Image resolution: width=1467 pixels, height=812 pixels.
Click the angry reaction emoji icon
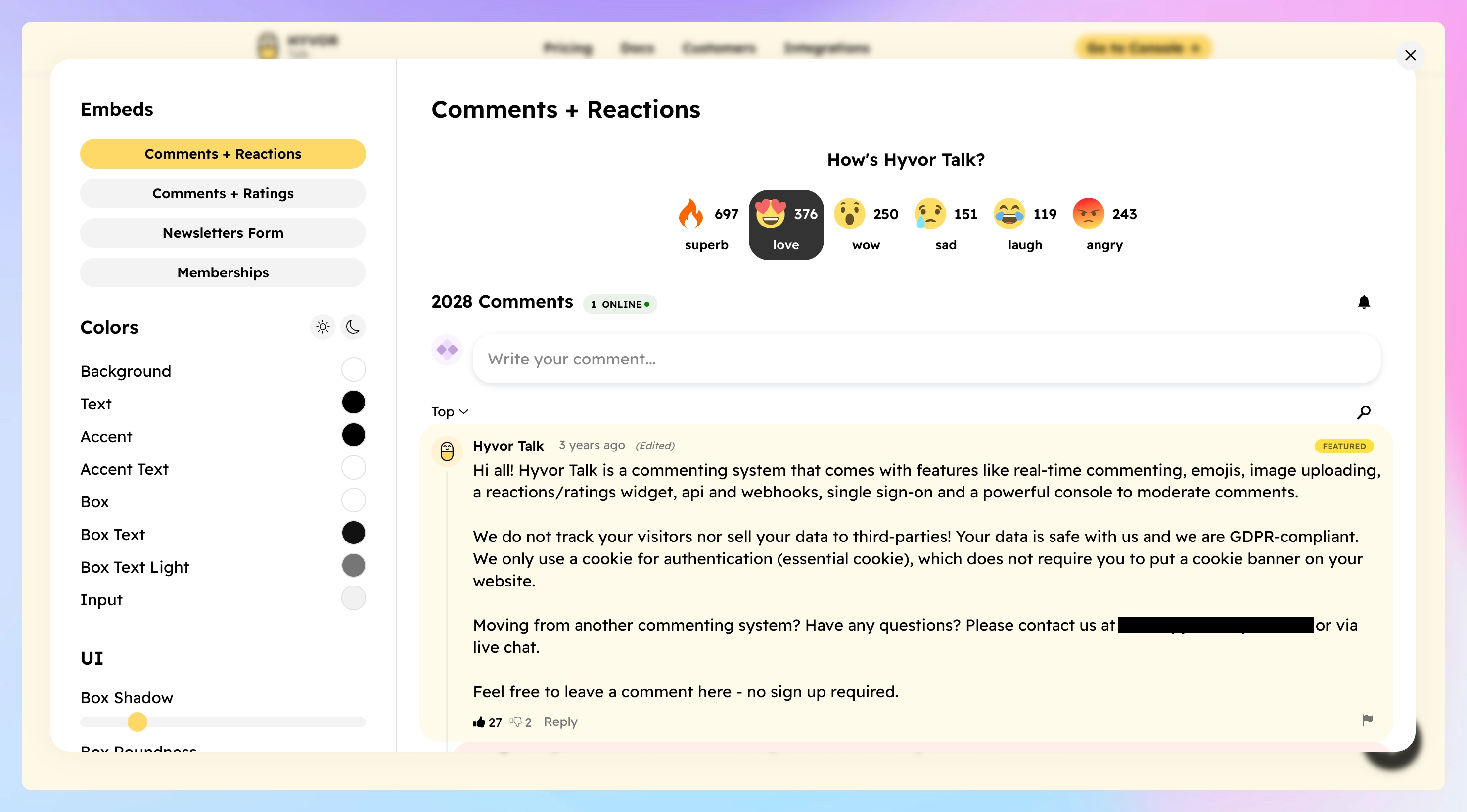[x=1088, y=213]
